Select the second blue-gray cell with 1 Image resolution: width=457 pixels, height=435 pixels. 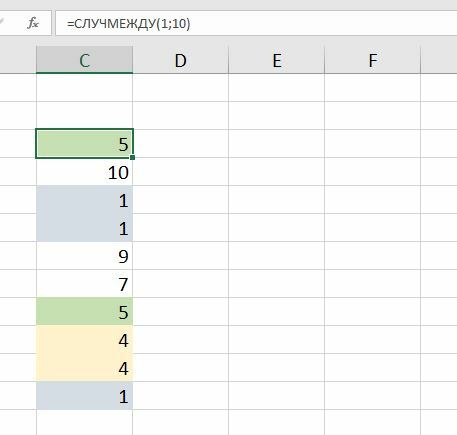(84, 228)
